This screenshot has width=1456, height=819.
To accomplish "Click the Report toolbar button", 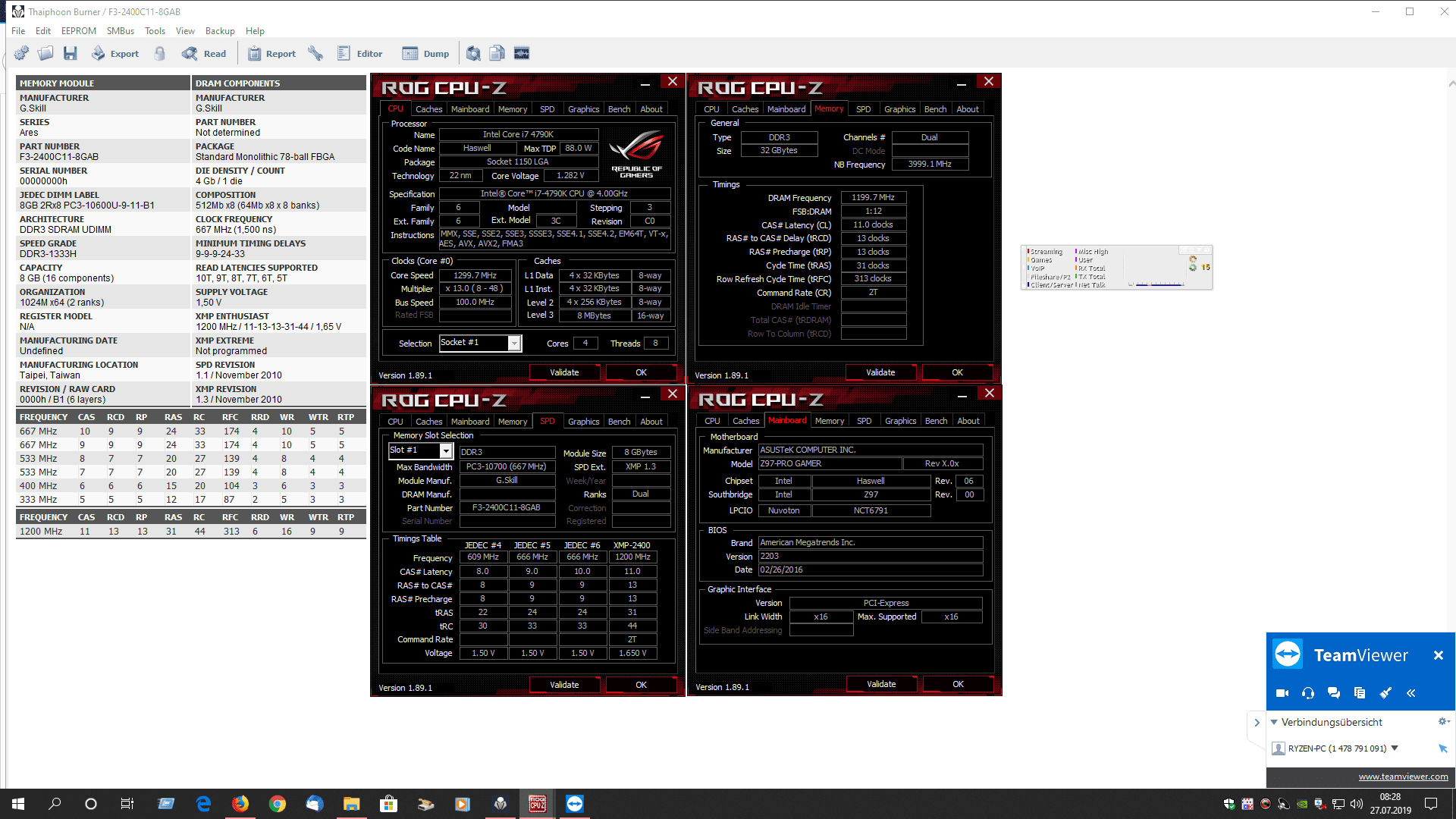I will [x=271, y=53].
